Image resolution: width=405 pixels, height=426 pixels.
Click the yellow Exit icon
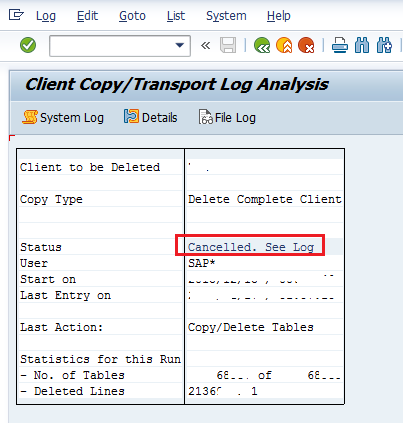click(x=284, y=45)
